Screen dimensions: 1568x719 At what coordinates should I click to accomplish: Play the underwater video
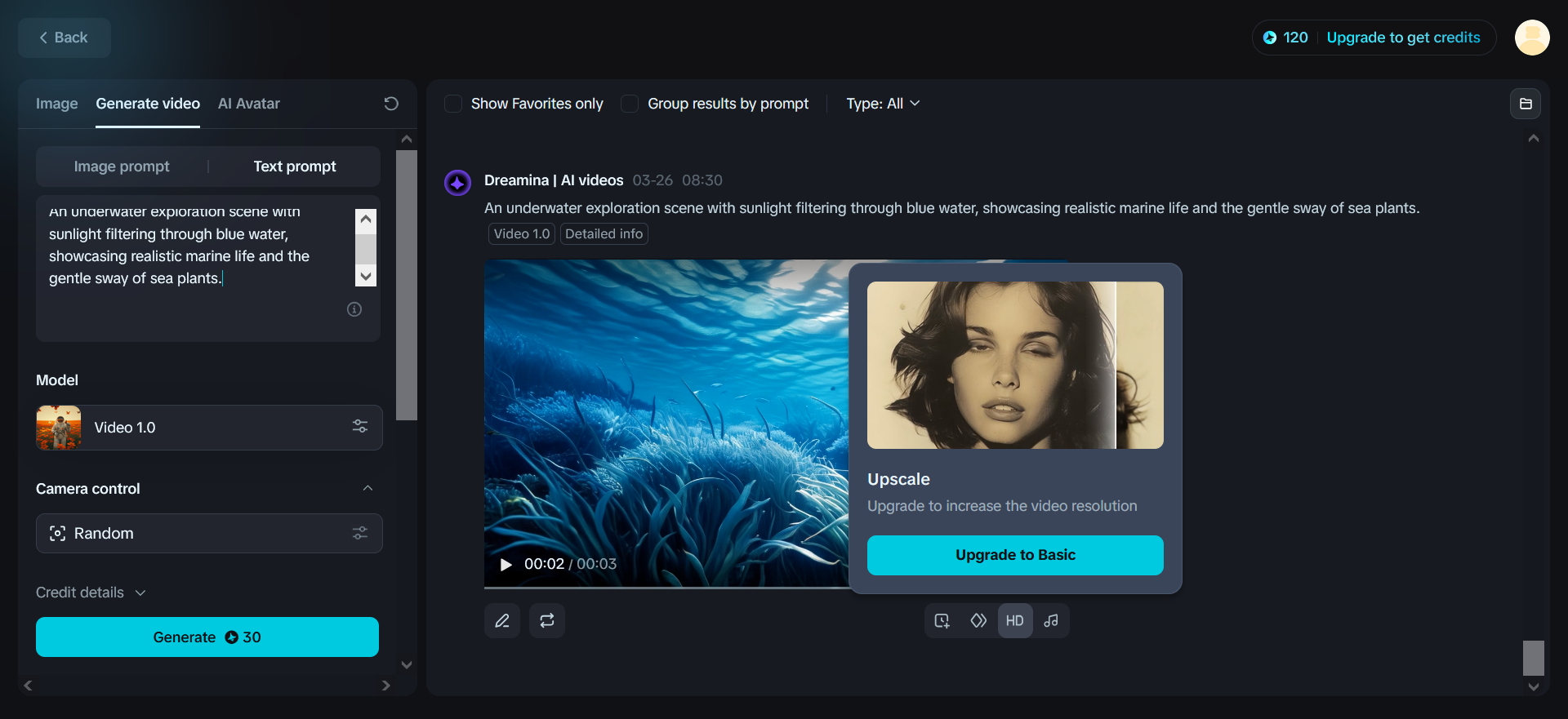[506, 564]
